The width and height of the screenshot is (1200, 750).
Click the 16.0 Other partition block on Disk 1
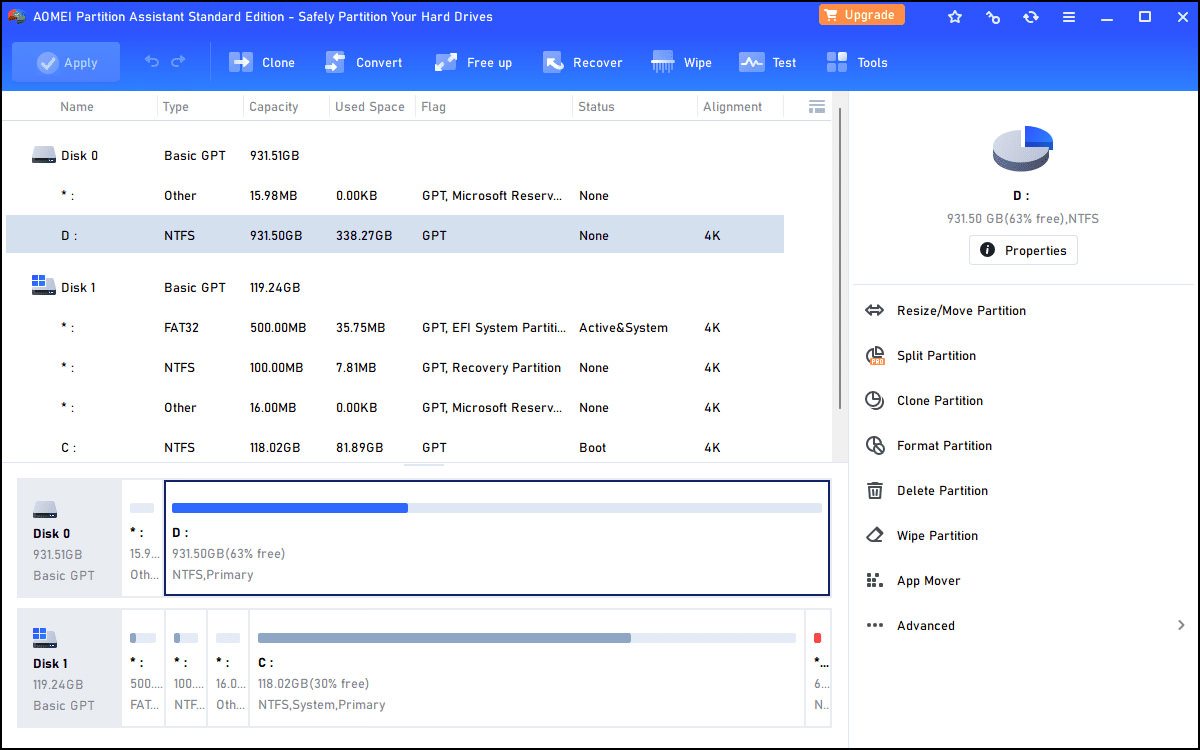pos(228,668)
